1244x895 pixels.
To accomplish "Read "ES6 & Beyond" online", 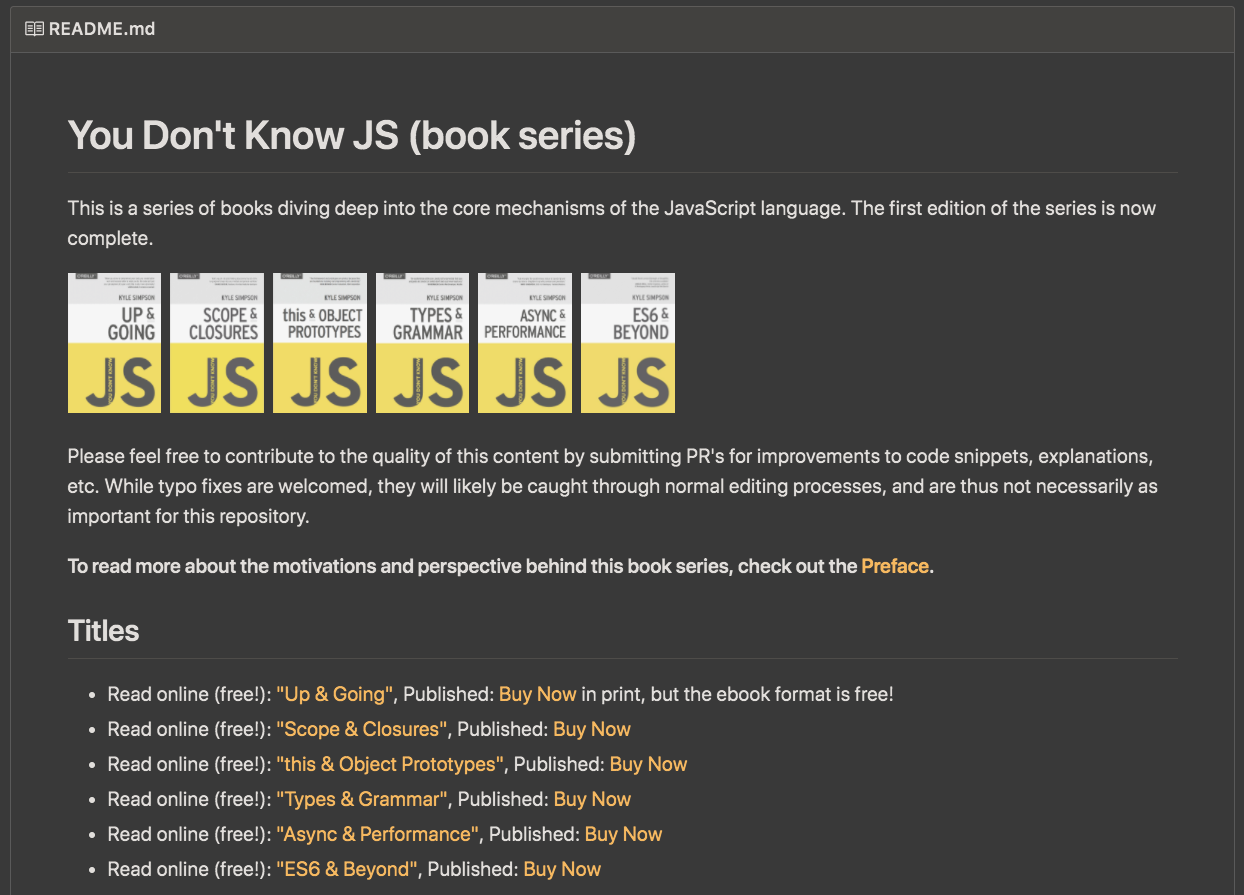I will (x=348, y=869).
